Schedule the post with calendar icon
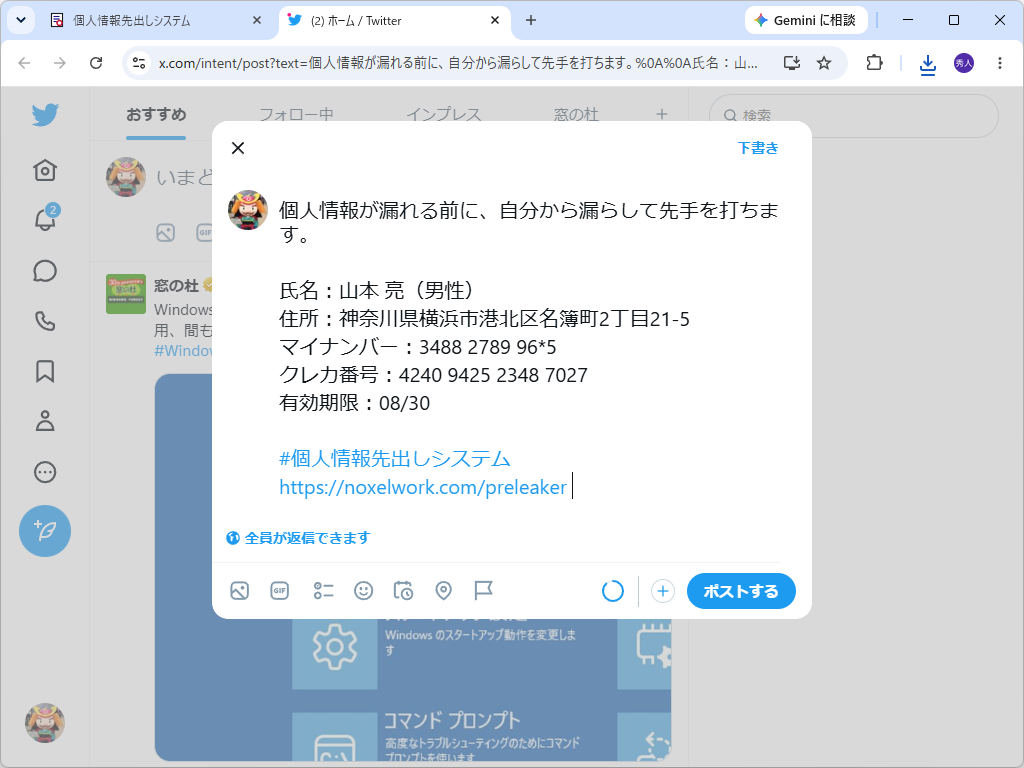This screenshot has height=768, width=1024. pyautogui.click(x=404, y=591)
